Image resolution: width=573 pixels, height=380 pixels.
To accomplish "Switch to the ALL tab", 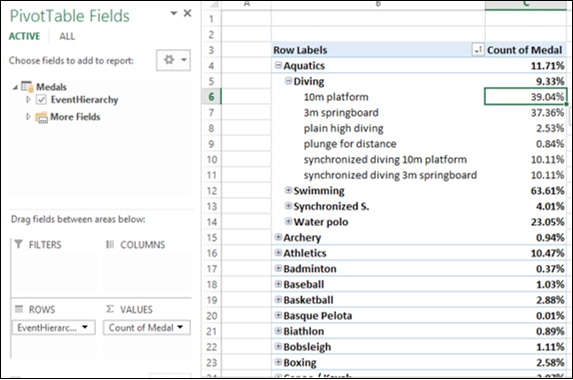I will [67, 36].
